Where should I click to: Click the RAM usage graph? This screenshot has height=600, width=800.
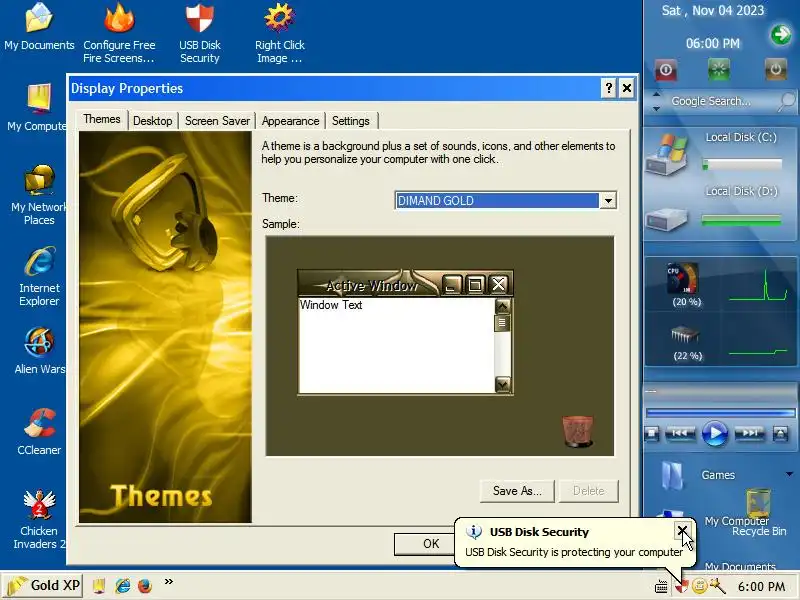(758, 352)
